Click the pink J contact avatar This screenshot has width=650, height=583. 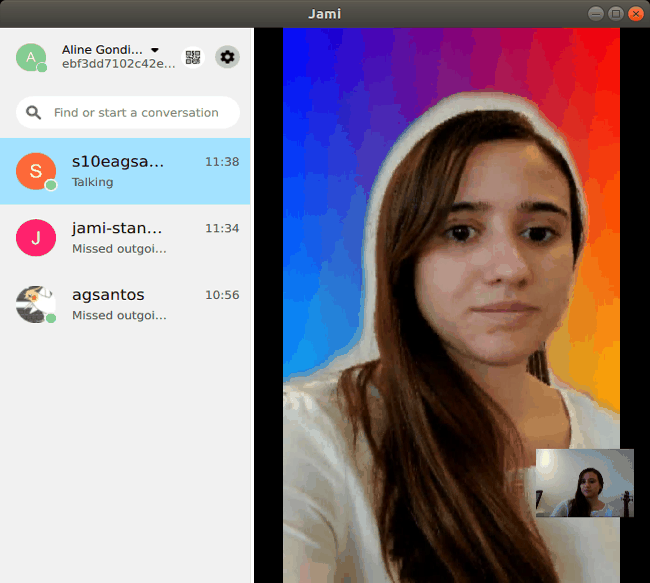coord(36,238)
